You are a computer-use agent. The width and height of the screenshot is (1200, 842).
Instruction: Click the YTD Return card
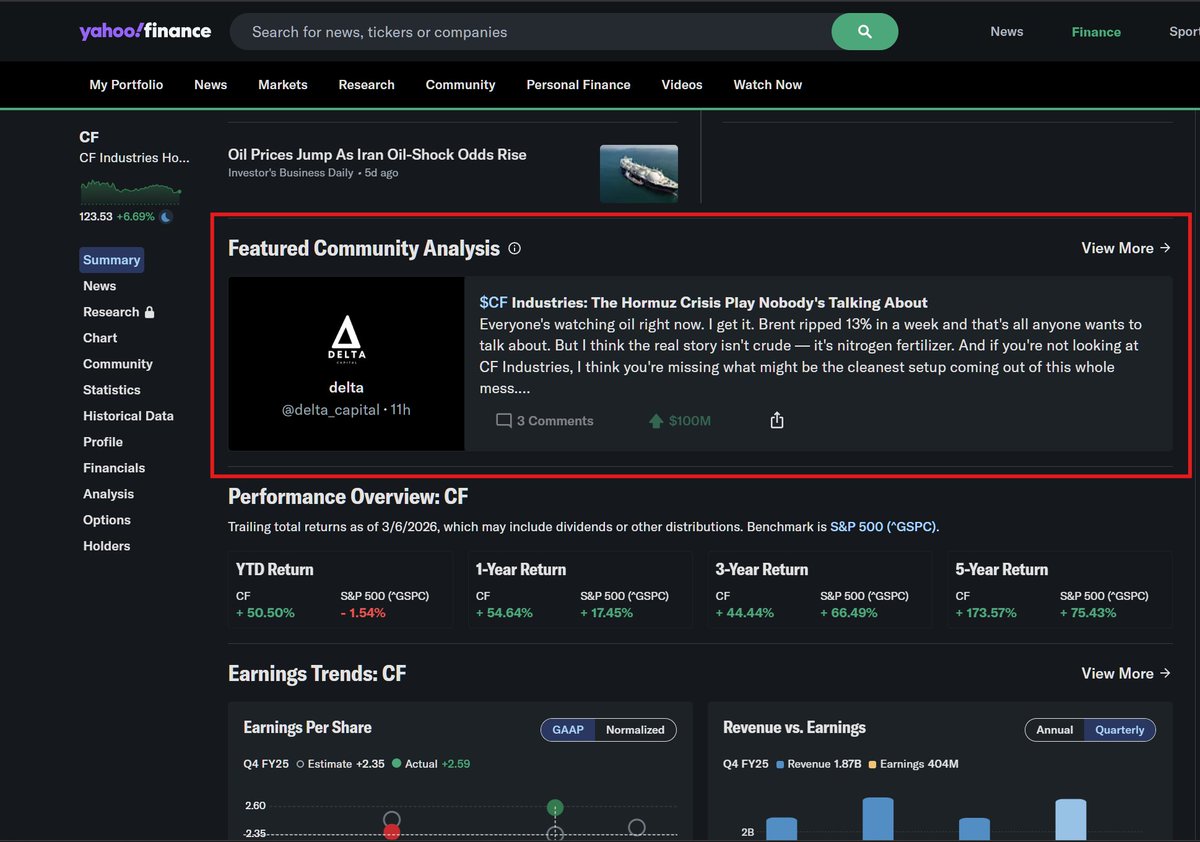click(340, 590)
